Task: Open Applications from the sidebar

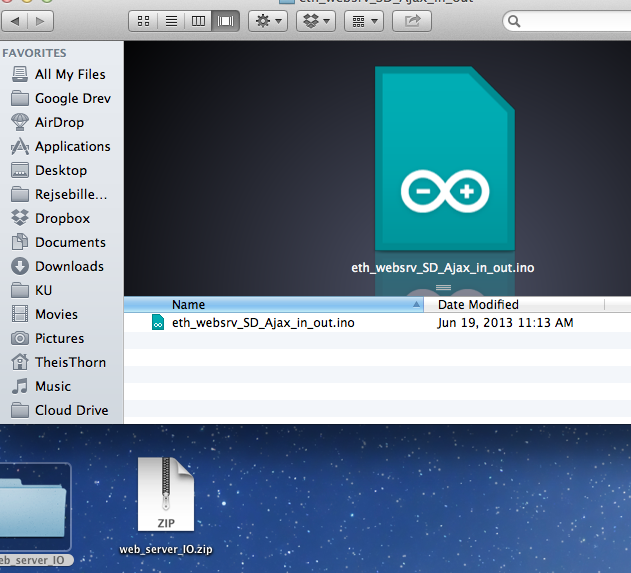Action: (x=61, y=146)
